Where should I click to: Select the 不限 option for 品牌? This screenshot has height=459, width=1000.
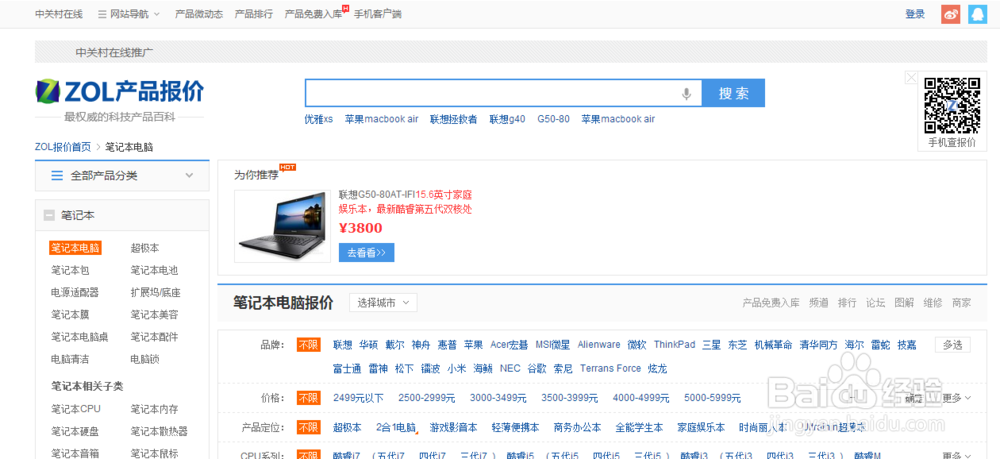[x=309, y=345]
